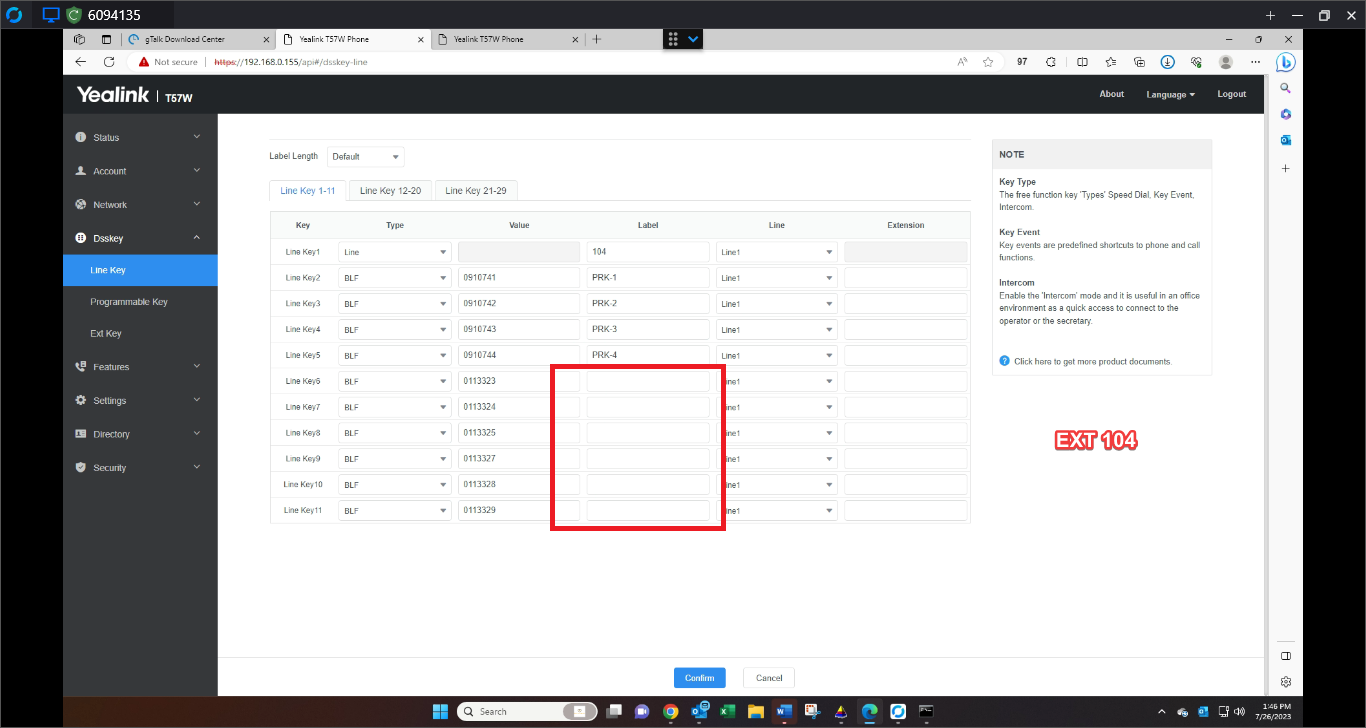Expand the Features sidebar section

click(140, 367)
